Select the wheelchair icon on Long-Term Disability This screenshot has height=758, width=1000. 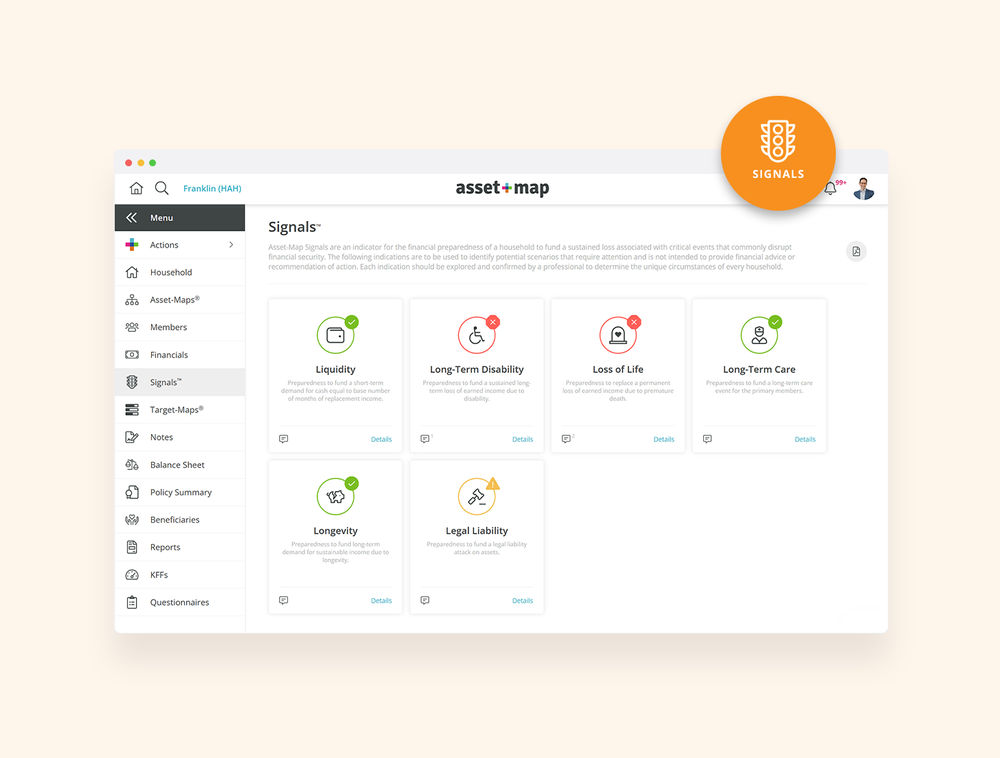[x=476, y=334]
